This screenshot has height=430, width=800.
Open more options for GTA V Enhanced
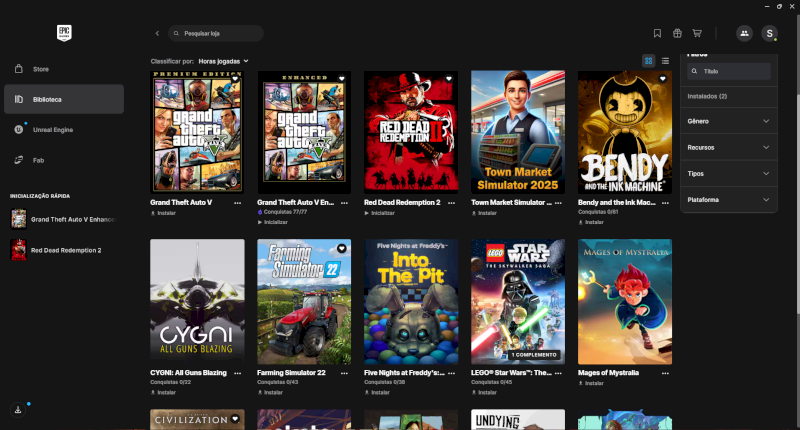(344, 203)
